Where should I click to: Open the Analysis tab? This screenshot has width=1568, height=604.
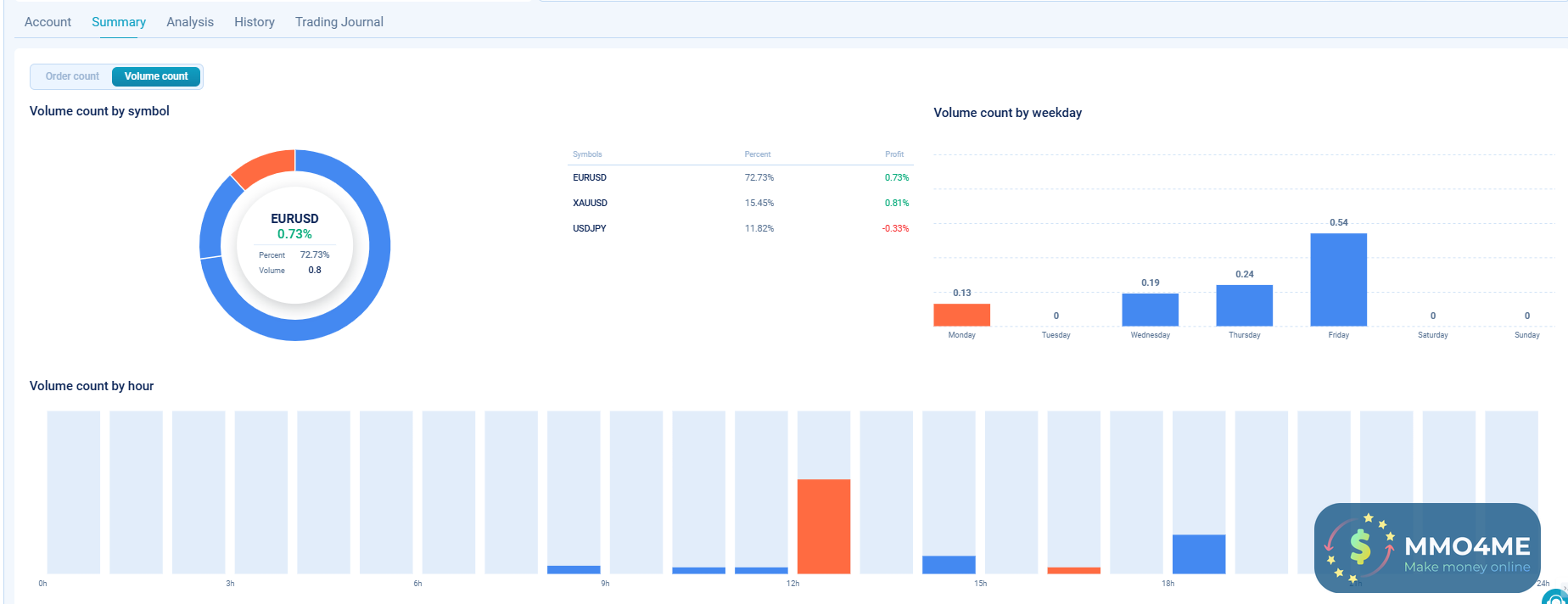tap(190, 22)
